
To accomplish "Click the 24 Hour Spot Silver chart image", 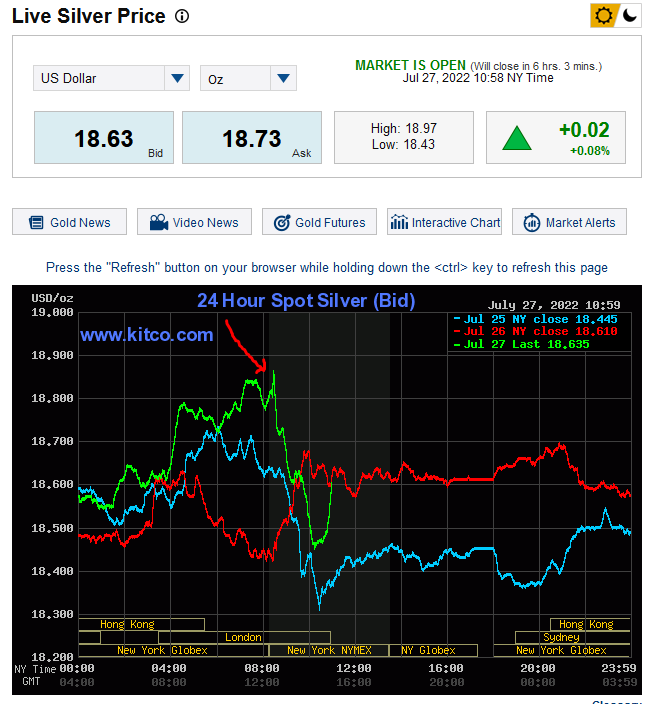I will pyautogui.click(x=327, y=490).
